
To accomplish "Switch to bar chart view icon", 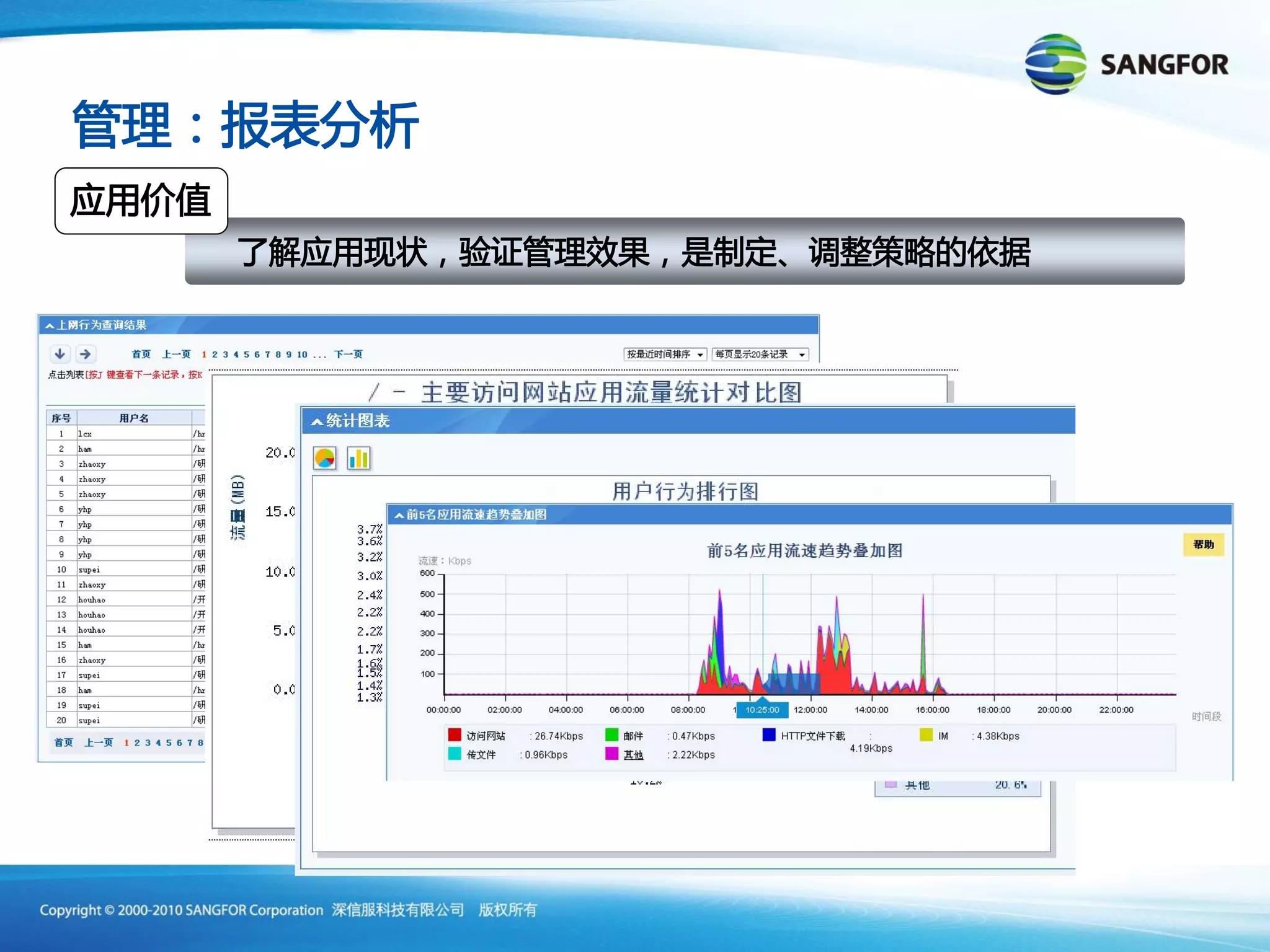I will [358, 459].
